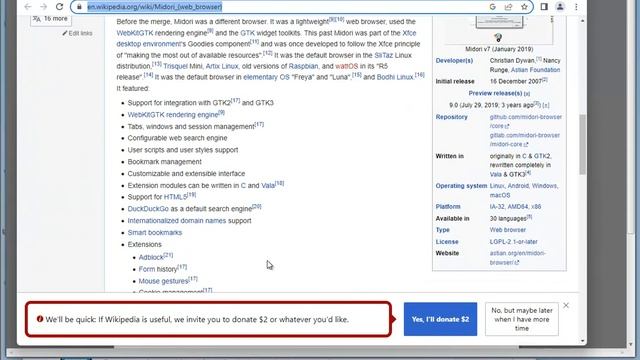Open the red wattOS link

tap(347, 66)
